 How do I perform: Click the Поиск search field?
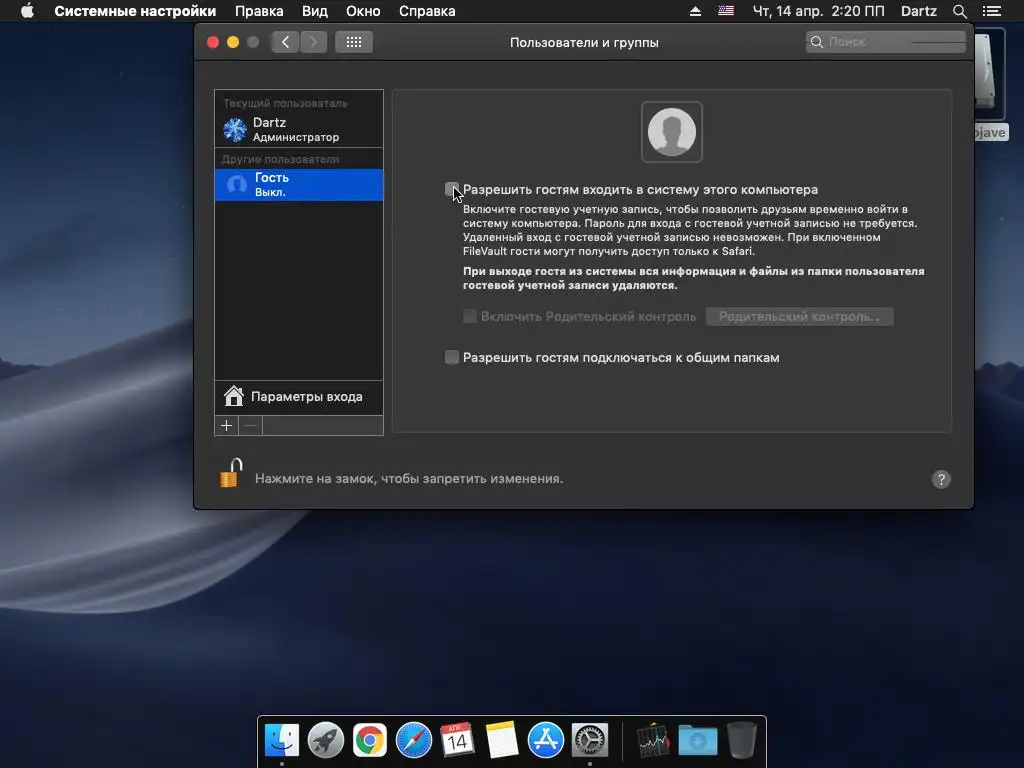point(886,42)
